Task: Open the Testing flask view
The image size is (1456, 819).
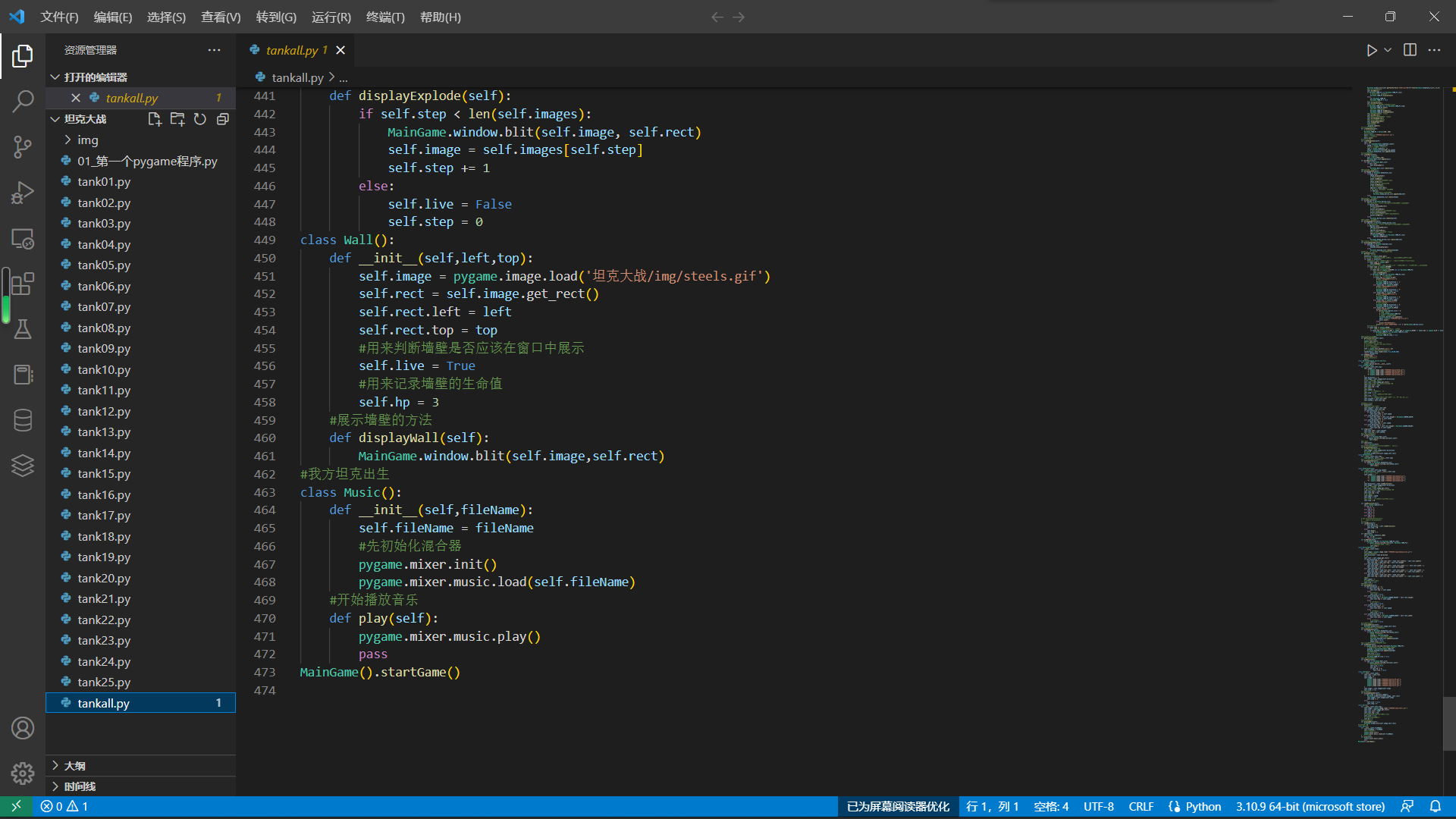Action: (x=23, y=329)
